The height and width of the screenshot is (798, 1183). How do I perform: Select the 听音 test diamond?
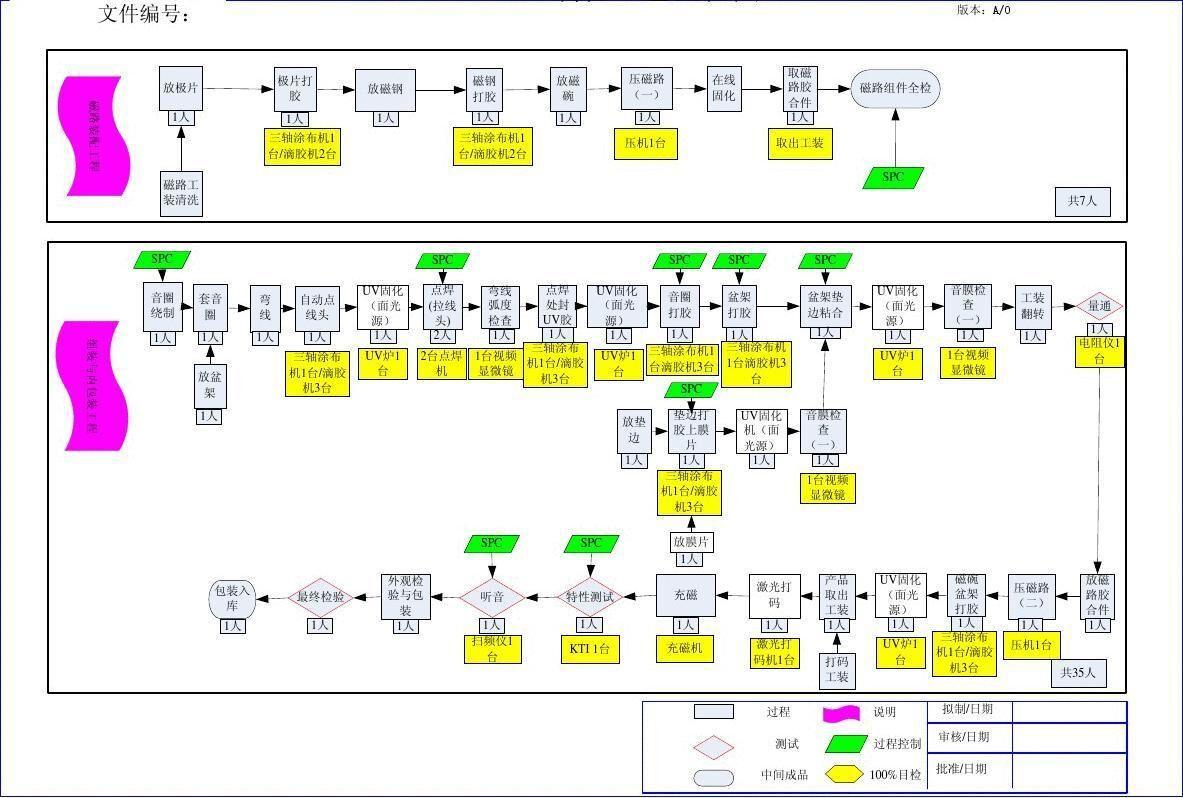[x=492, y=597]
